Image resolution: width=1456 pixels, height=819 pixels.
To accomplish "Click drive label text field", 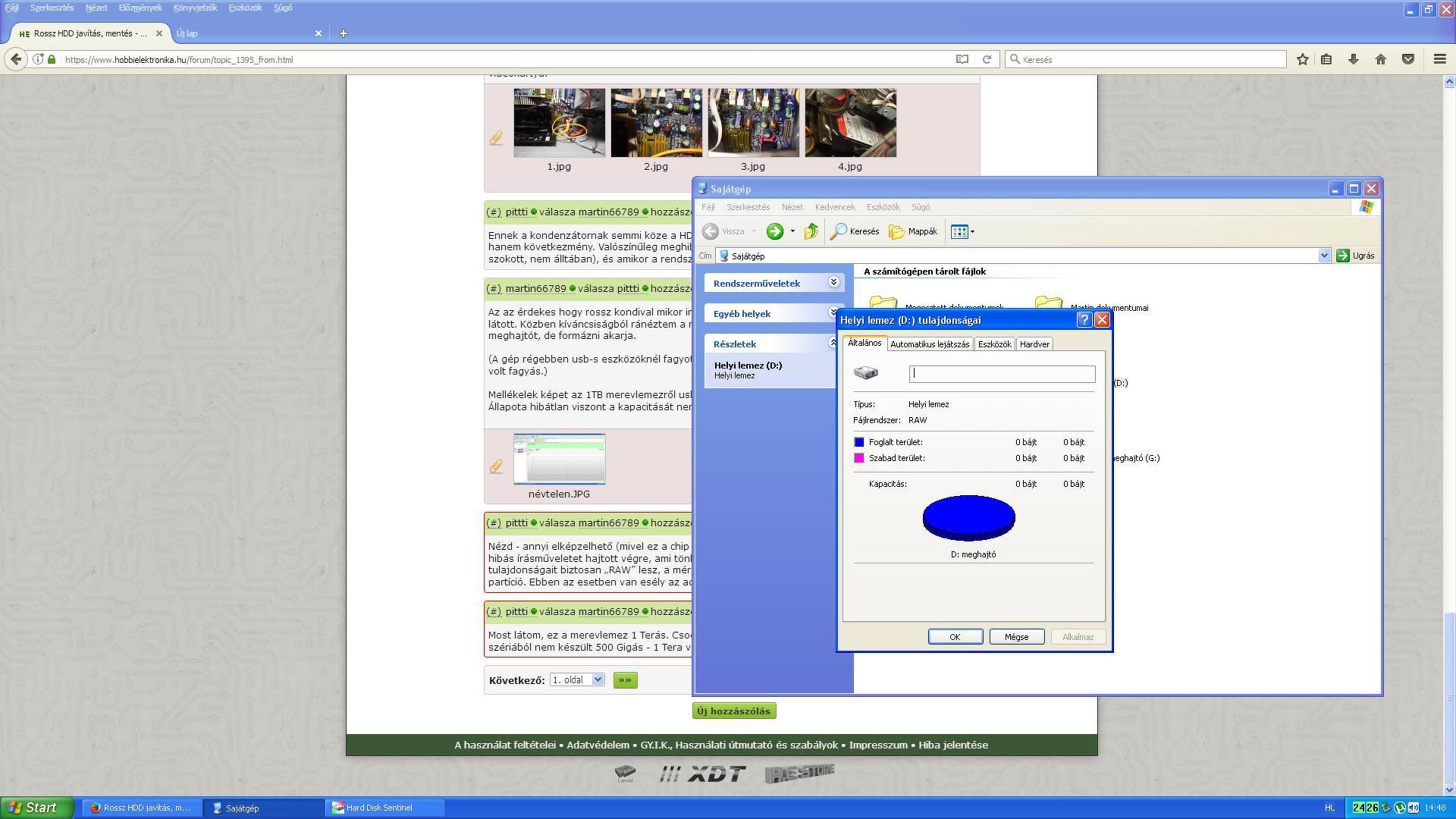I will (x=1001, y=373).
